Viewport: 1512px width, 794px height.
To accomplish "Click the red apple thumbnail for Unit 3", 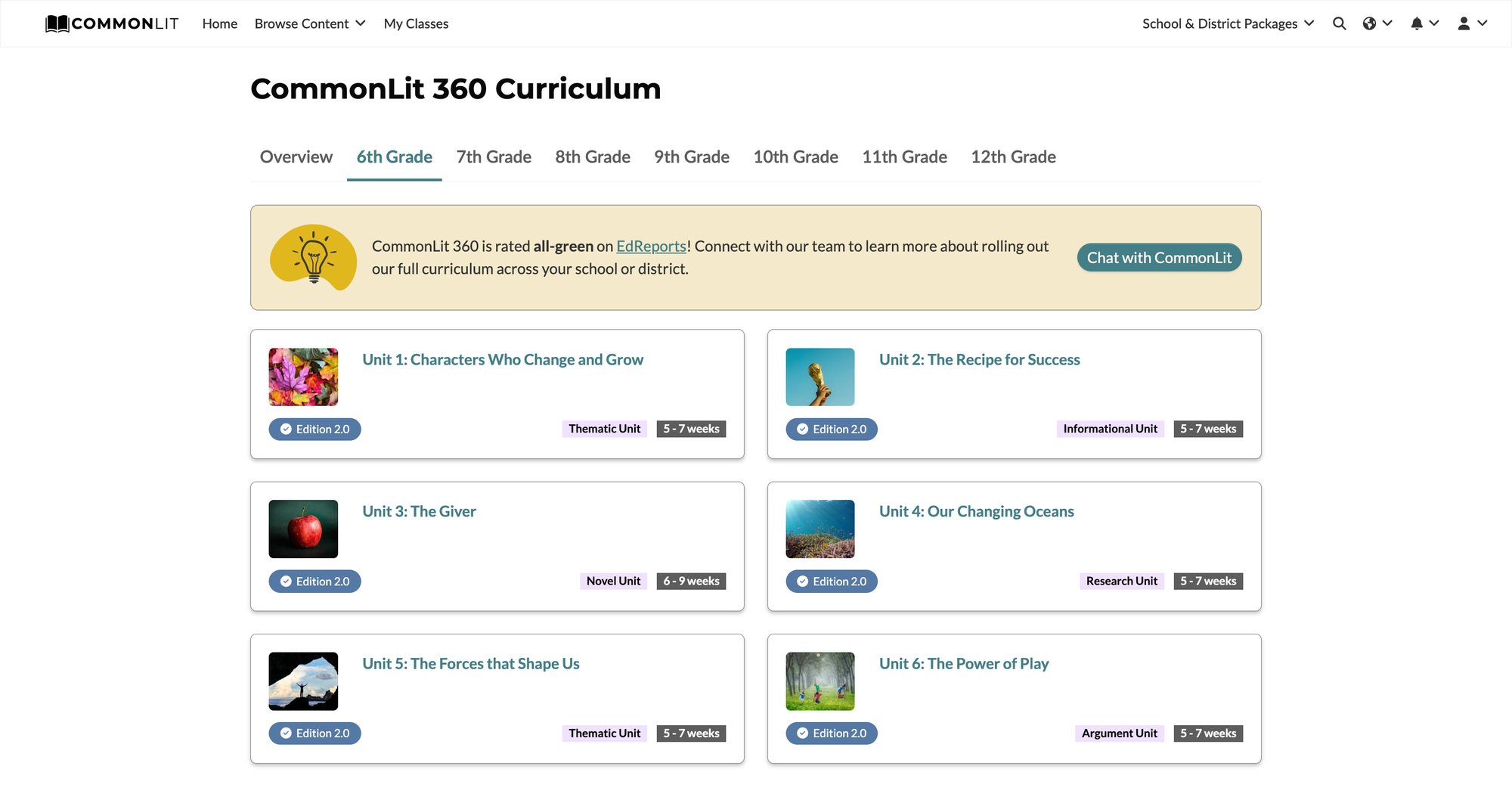I will pyautogui.click(x=303, y=529).
